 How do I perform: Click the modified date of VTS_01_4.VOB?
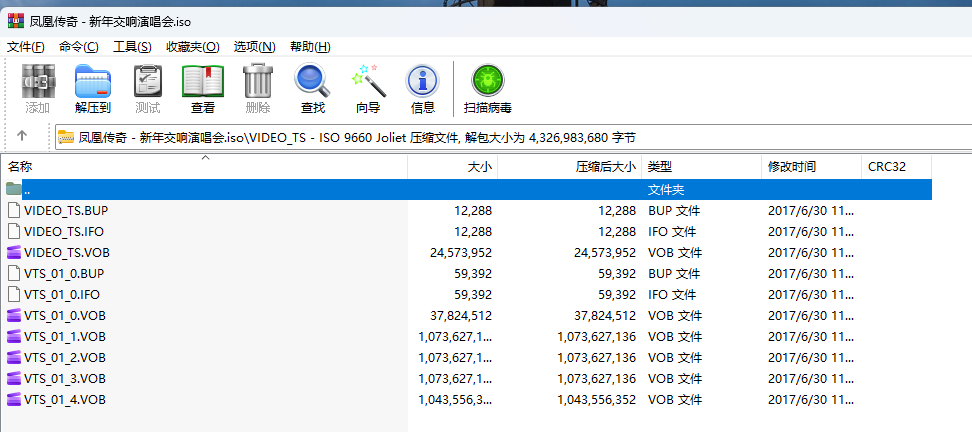[x=811, y=400]
